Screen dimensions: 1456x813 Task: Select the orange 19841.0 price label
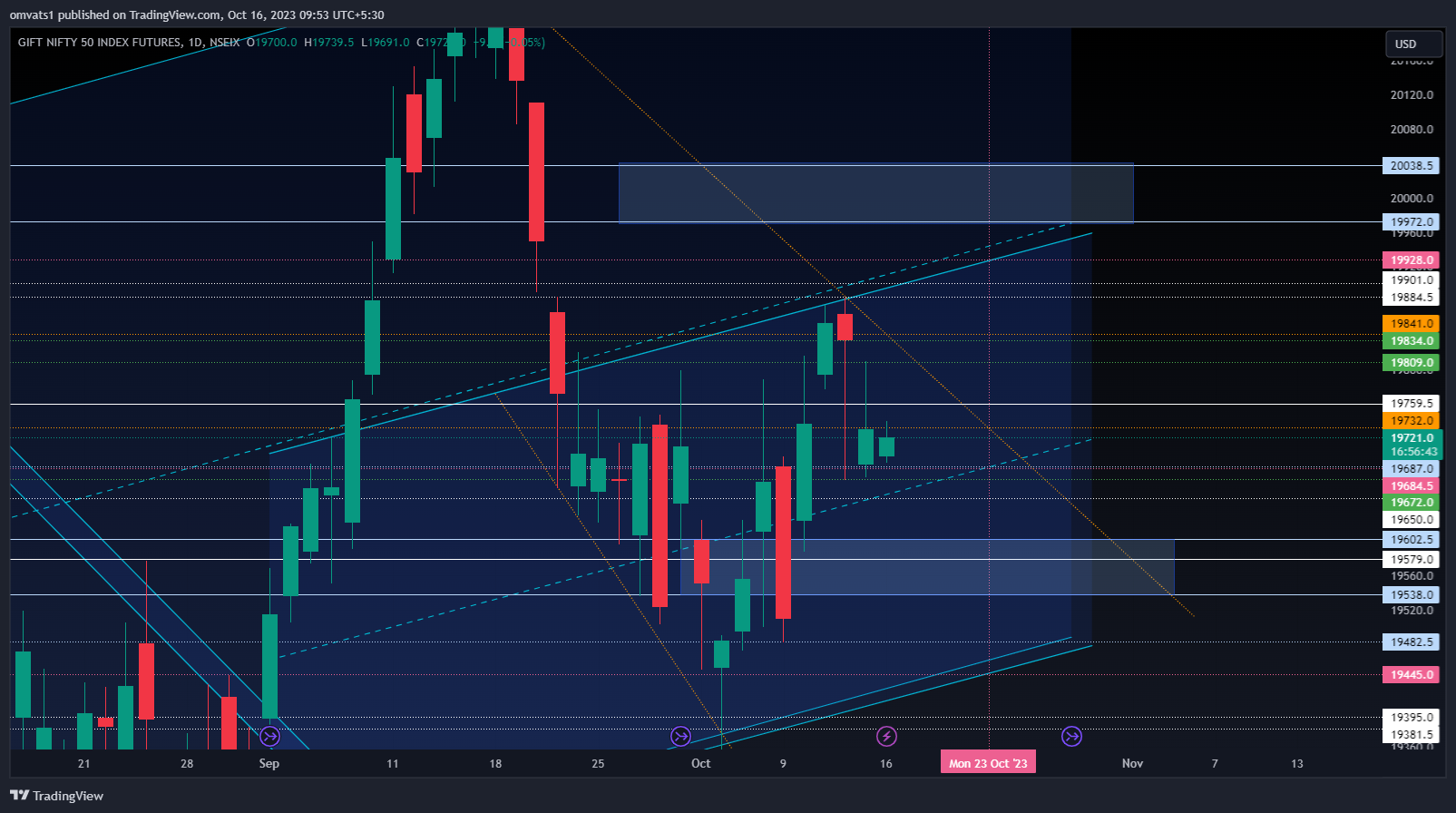pos(1412,324)
